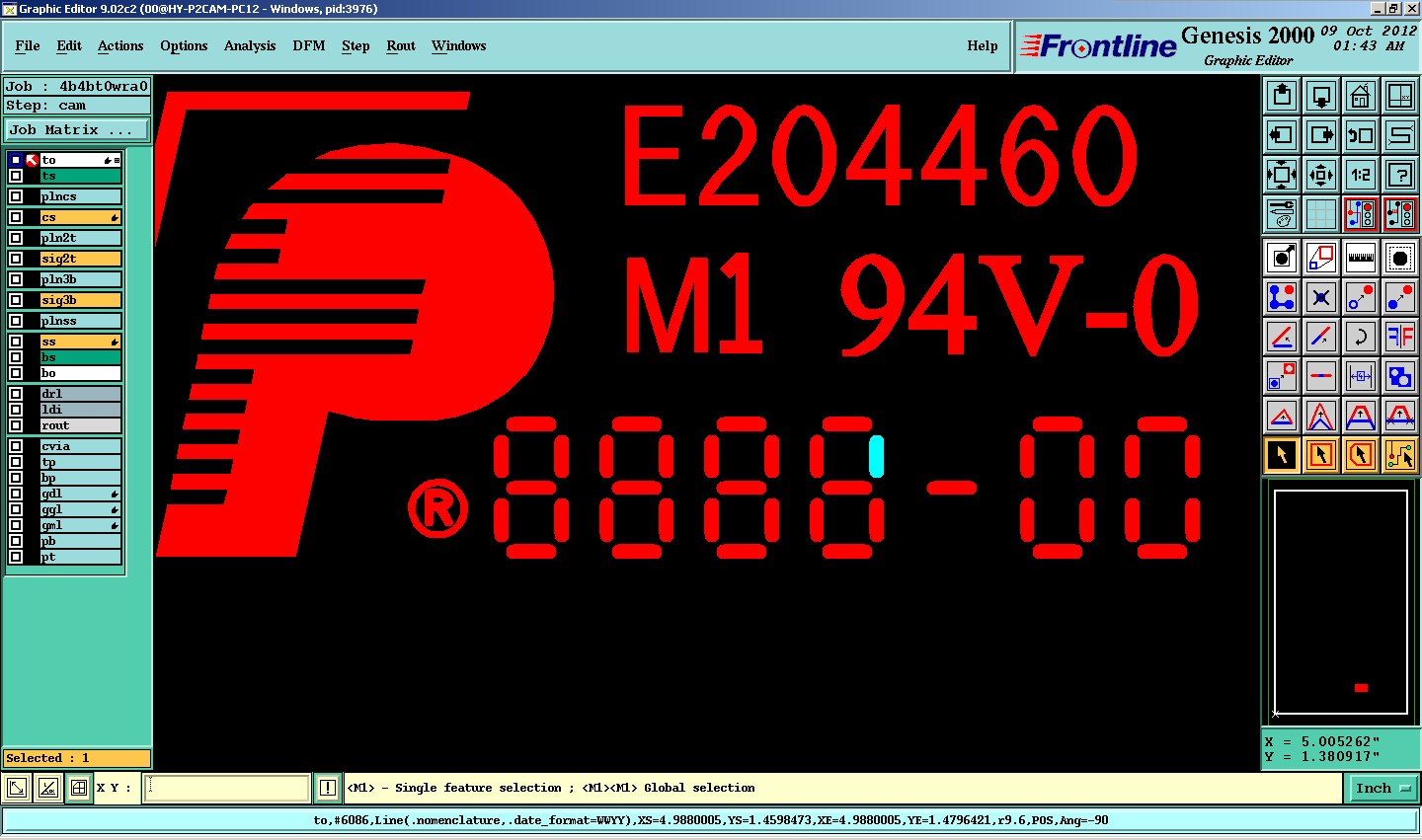Open the Analysis menu
The height and width of the screenshot is (840, 1422).
point(250,45)
